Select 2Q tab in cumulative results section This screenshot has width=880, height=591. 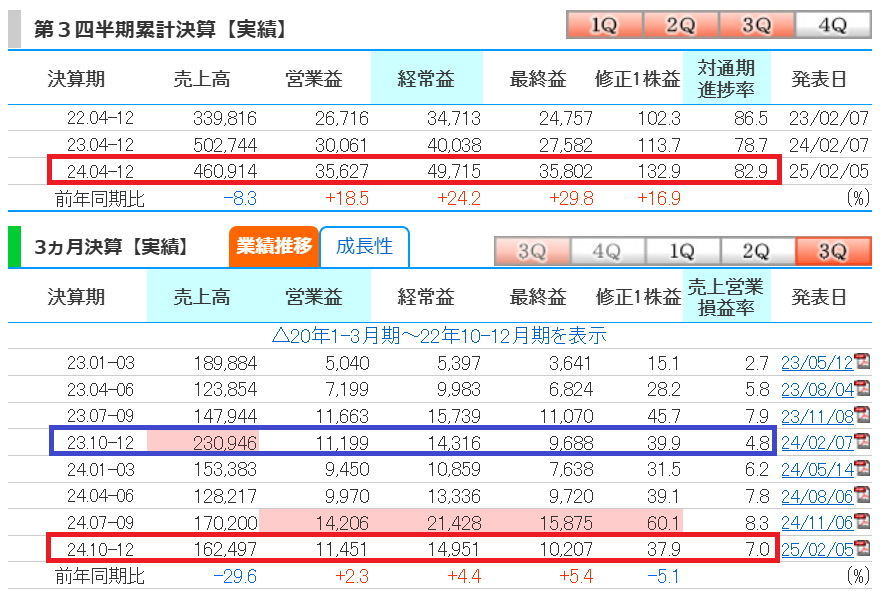click(681, 25)
